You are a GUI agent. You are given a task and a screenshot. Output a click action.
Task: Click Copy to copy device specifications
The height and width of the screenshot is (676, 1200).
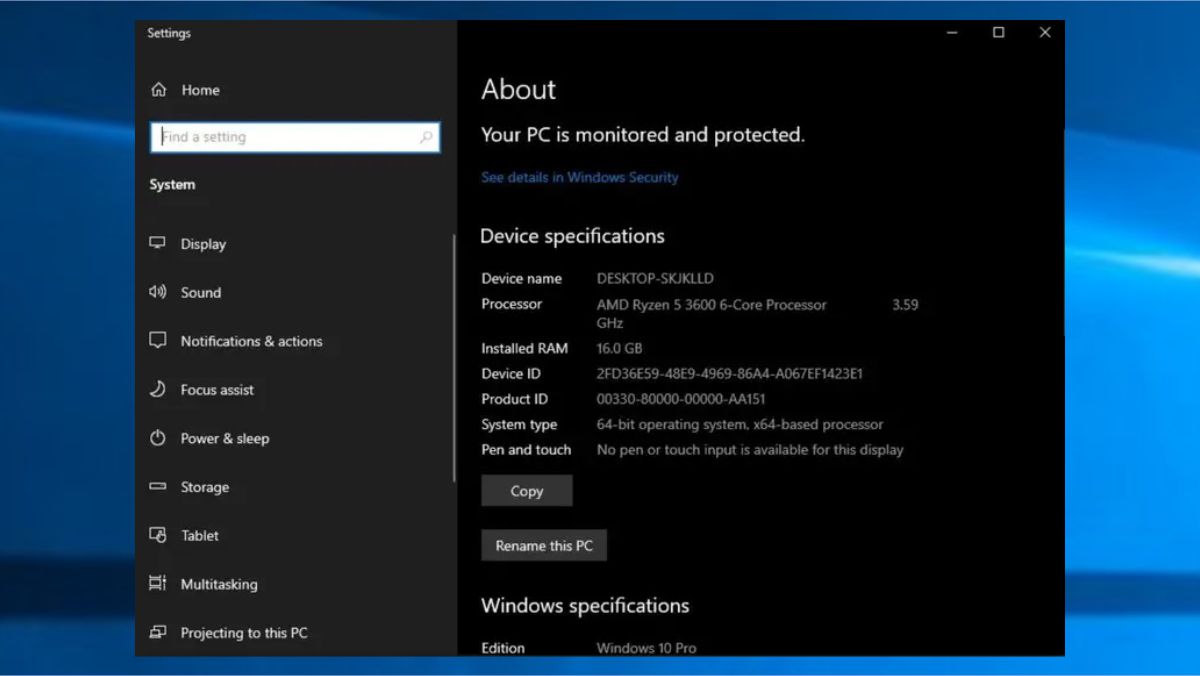[x=526, y=490]
